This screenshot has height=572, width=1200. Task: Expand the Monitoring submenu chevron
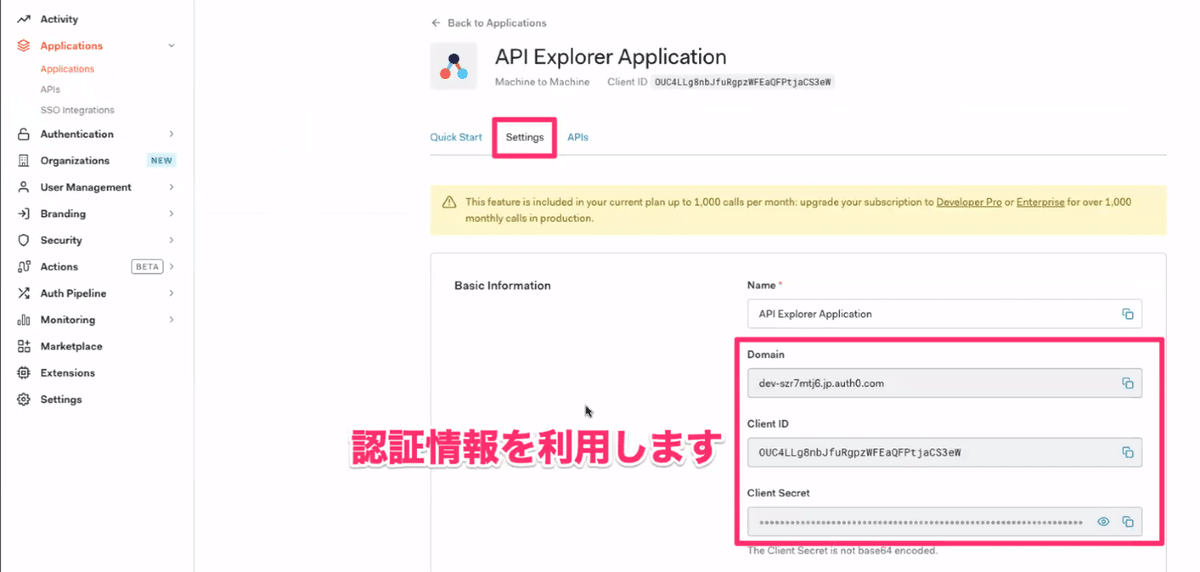172,320
